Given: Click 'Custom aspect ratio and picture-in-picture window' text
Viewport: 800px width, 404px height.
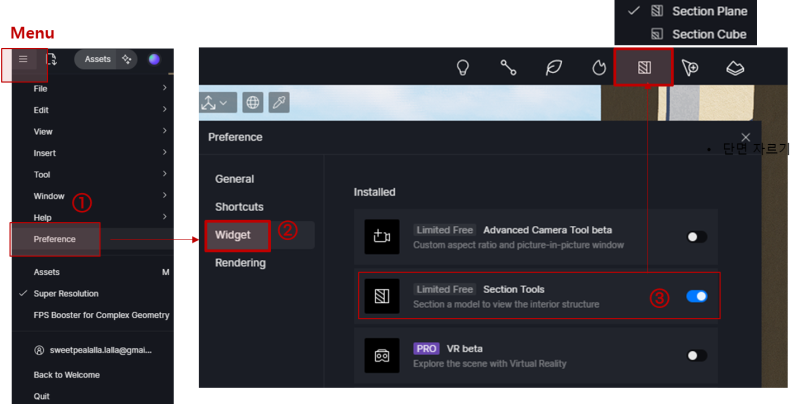Looking at the screenshot, I should tap(518, 245).
